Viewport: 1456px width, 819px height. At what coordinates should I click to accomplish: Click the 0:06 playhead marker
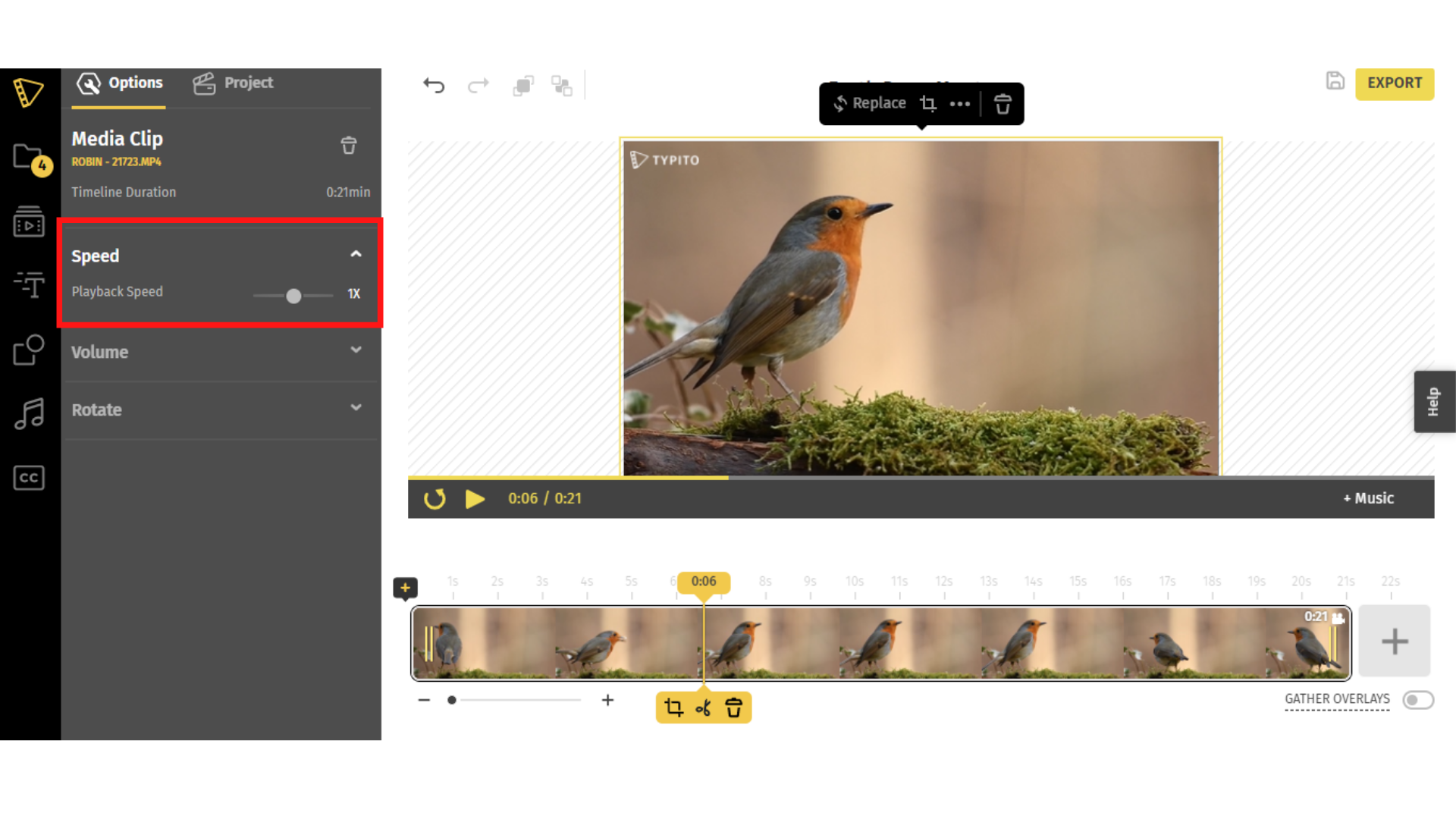703,582
